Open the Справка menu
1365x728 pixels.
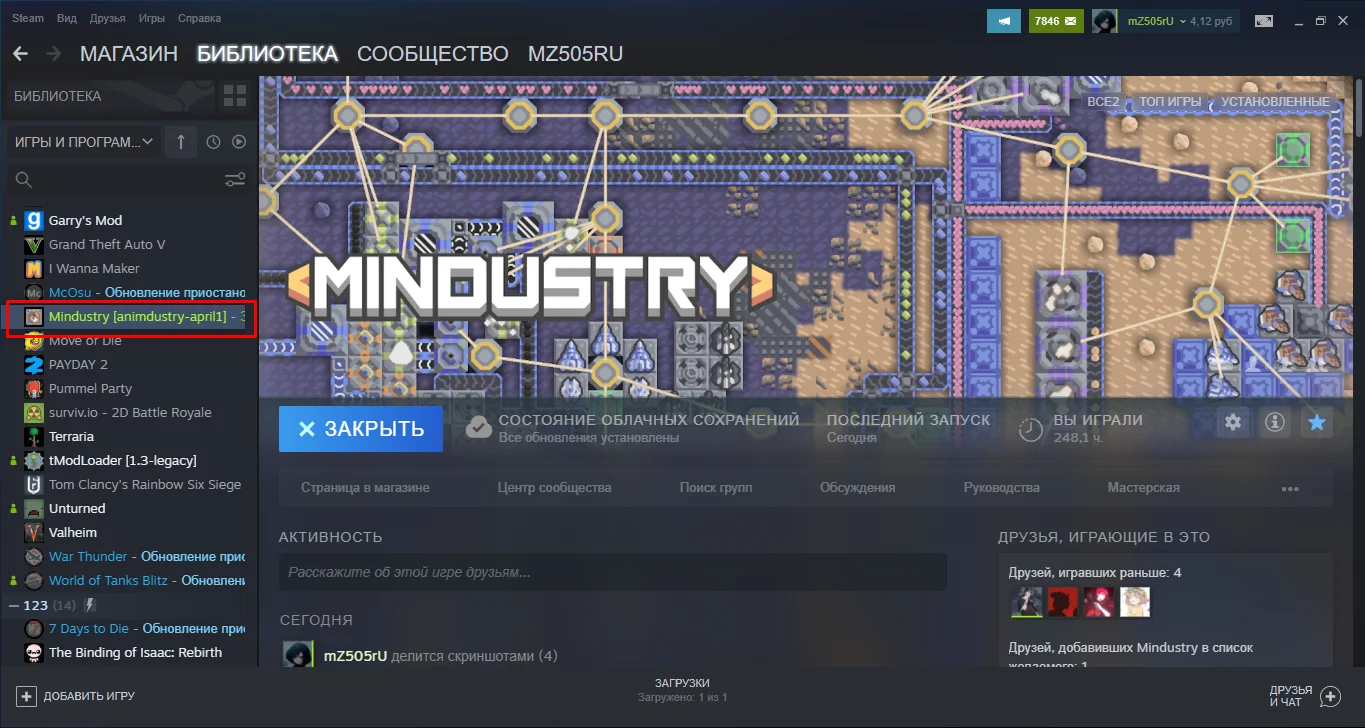(x=199, y=19)
